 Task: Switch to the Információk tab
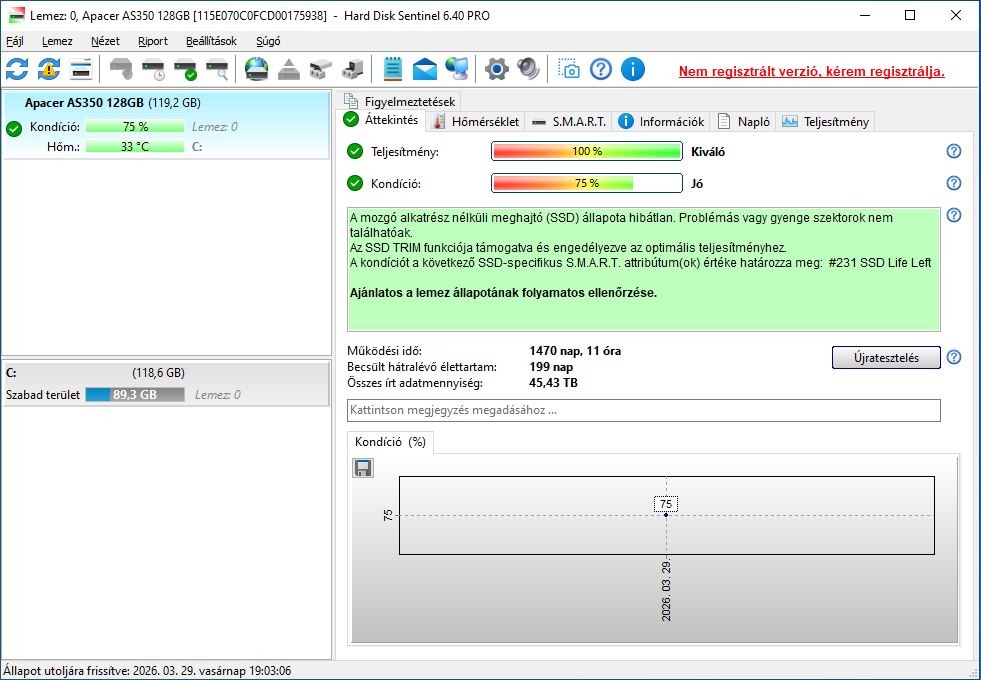click(661, 122)
